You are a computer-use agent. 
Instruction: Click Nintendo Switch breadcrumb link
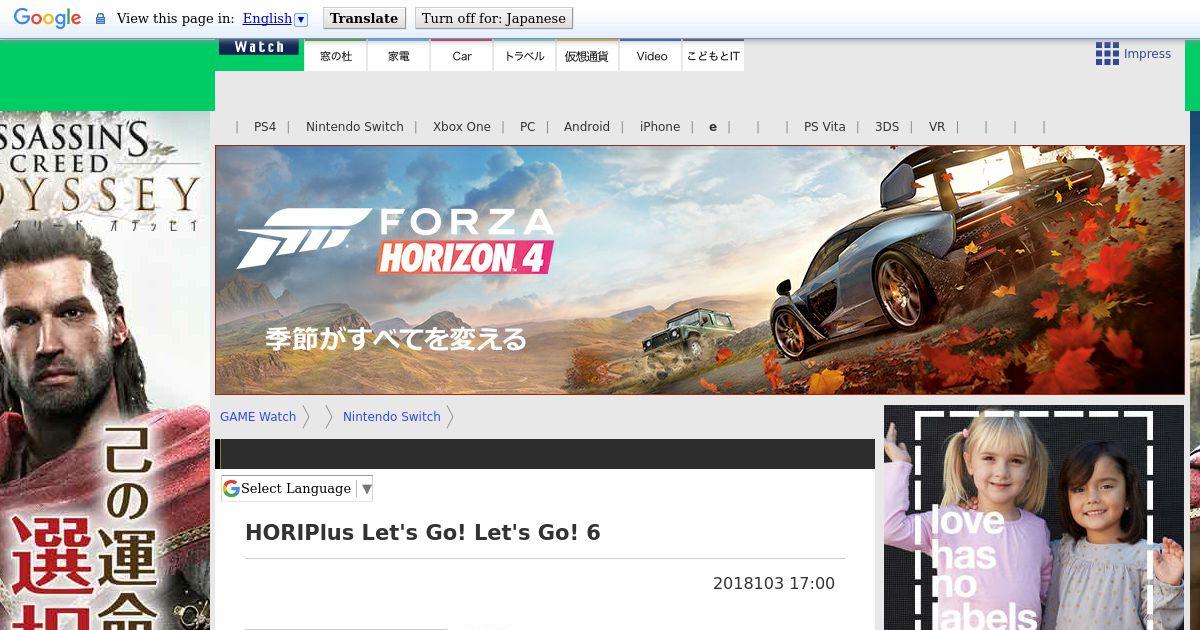392,417
